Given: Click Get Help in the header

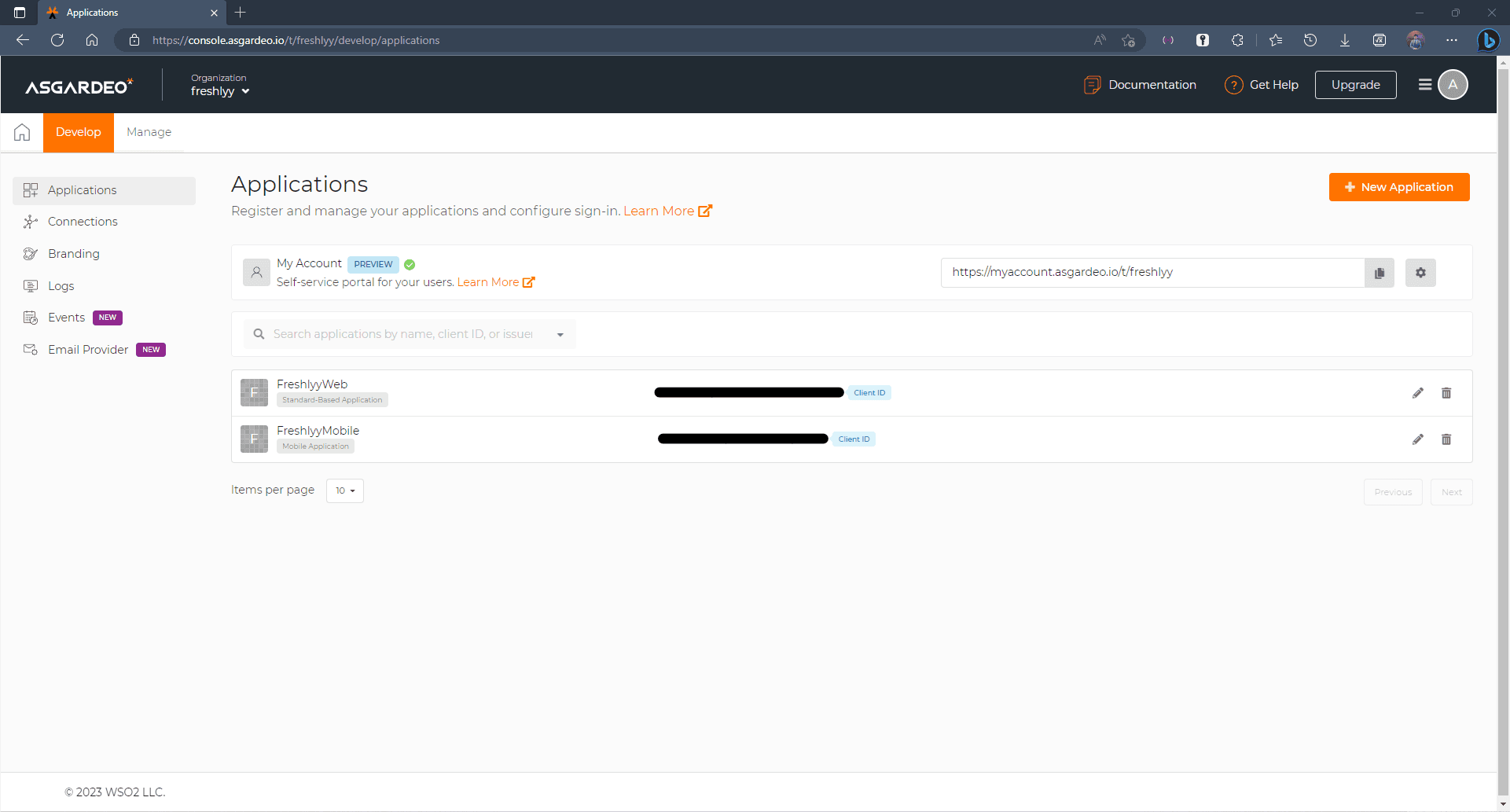Looking at the screenshot, I should (x=1262, y=85).
